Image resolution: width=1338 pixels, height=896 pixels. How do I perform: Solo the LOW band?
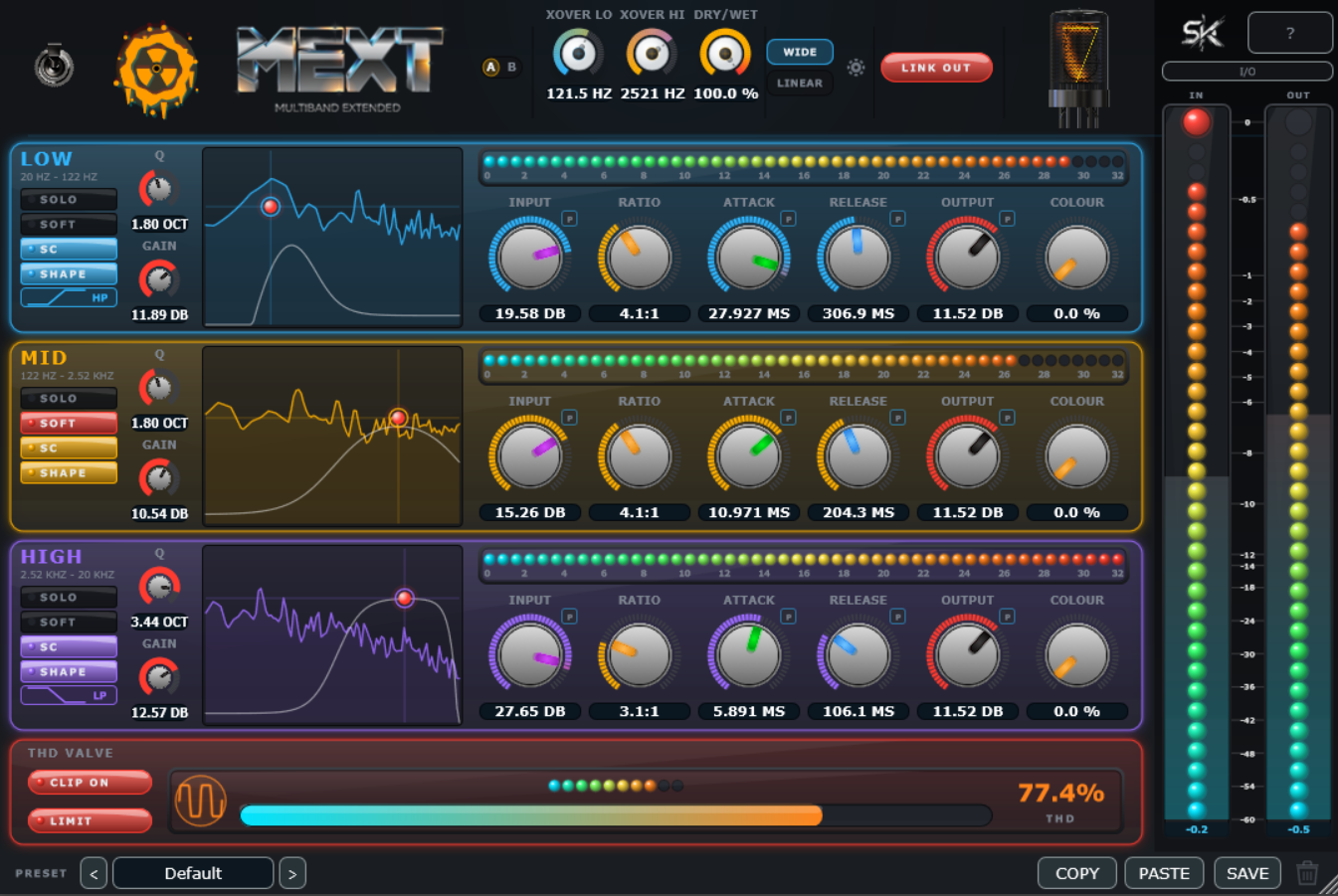click(69, 200)
